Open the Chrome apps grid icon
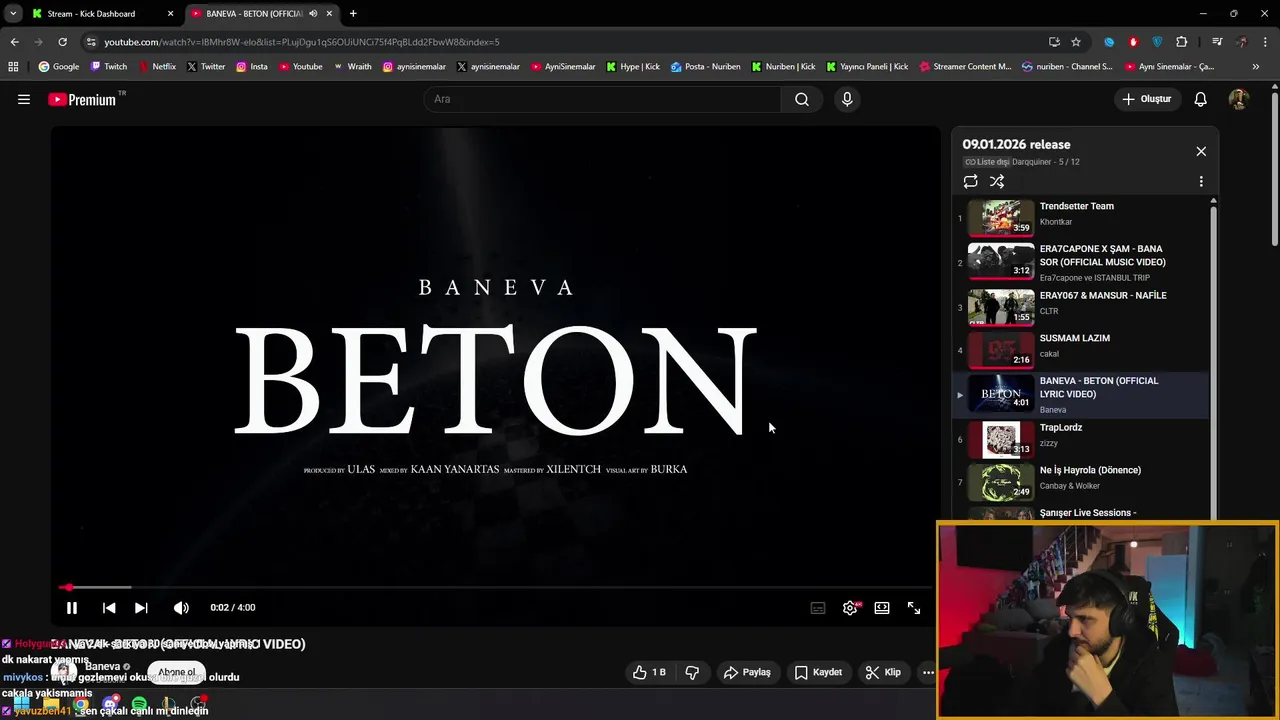Viewport: 1280px width, 720px height. click(x=13, y=67)
